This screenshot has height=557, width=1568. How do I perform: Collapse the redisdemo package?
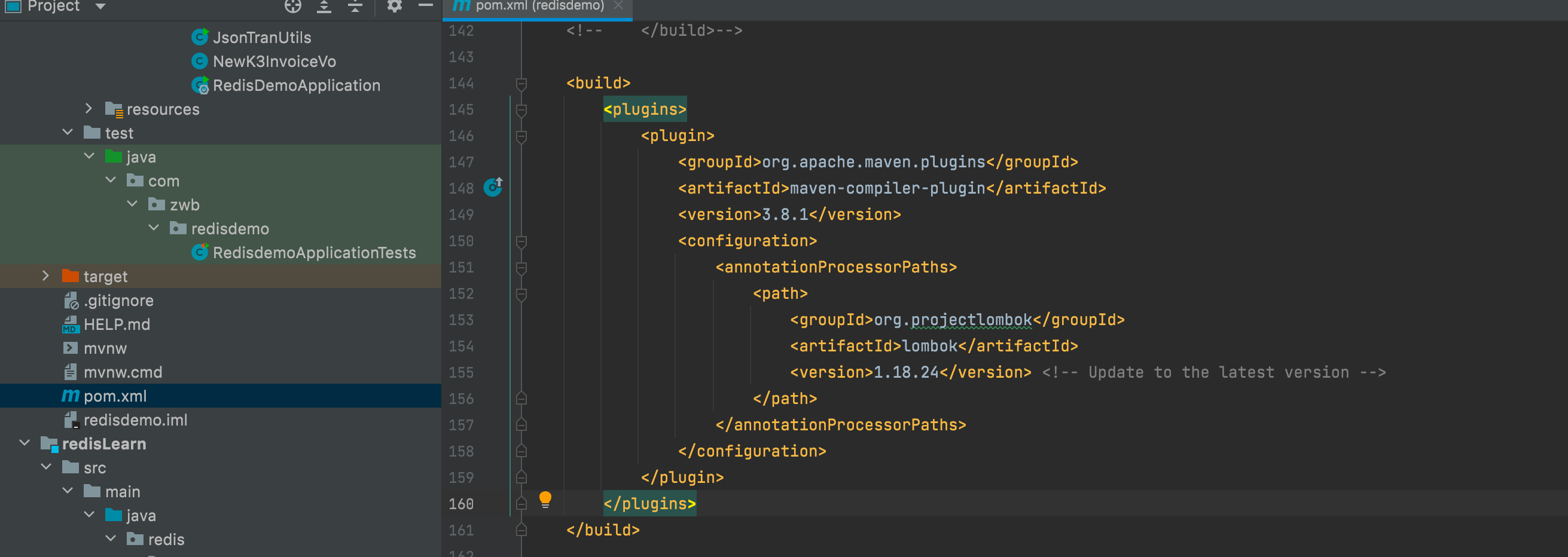point(154,228)
